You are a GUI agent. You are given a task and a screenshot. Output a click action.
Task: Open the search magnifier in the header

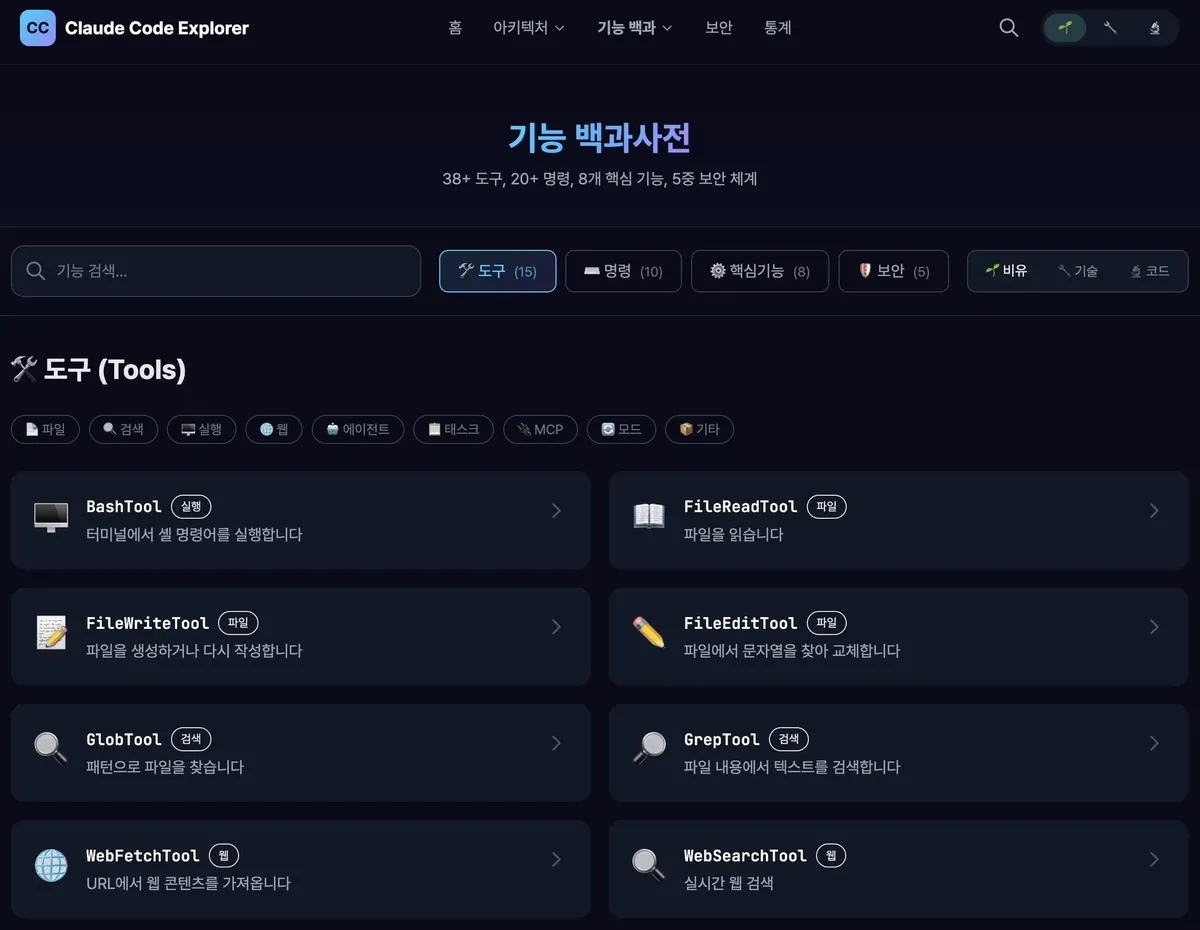[x=1009, y=28]
